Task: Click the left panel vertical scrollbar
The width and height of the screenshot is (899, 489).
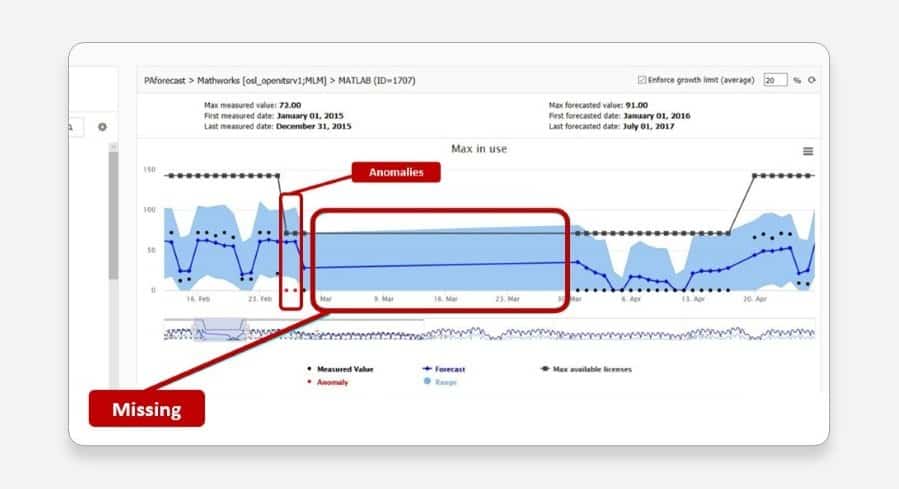Action: (114, 212)
